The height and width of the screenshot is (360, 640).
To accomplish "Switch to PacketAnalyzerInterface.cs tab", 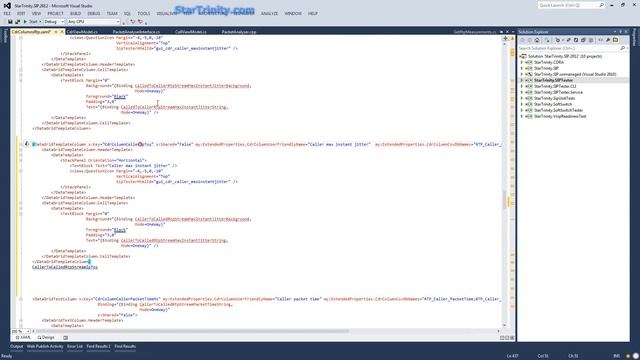I will click(136, 32).
